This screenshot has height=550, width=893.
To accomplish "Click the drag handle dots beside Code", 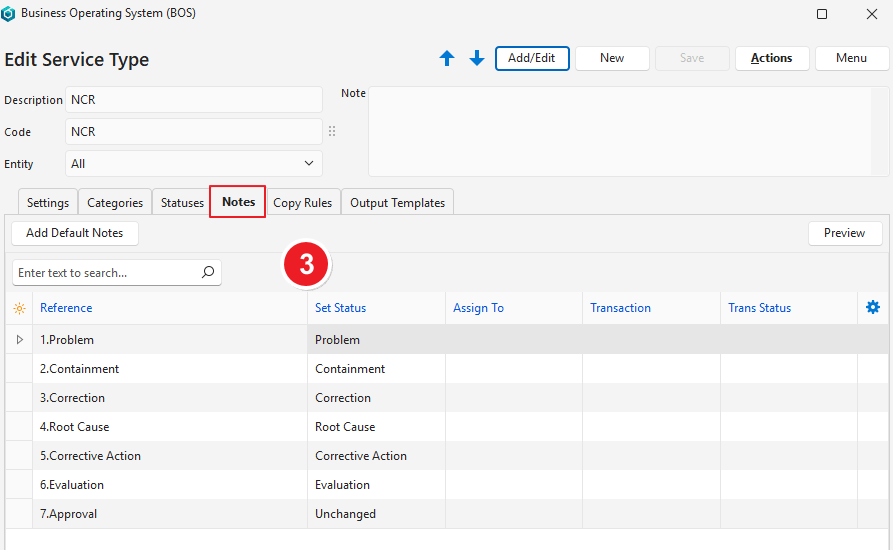I will coord(332,131).
